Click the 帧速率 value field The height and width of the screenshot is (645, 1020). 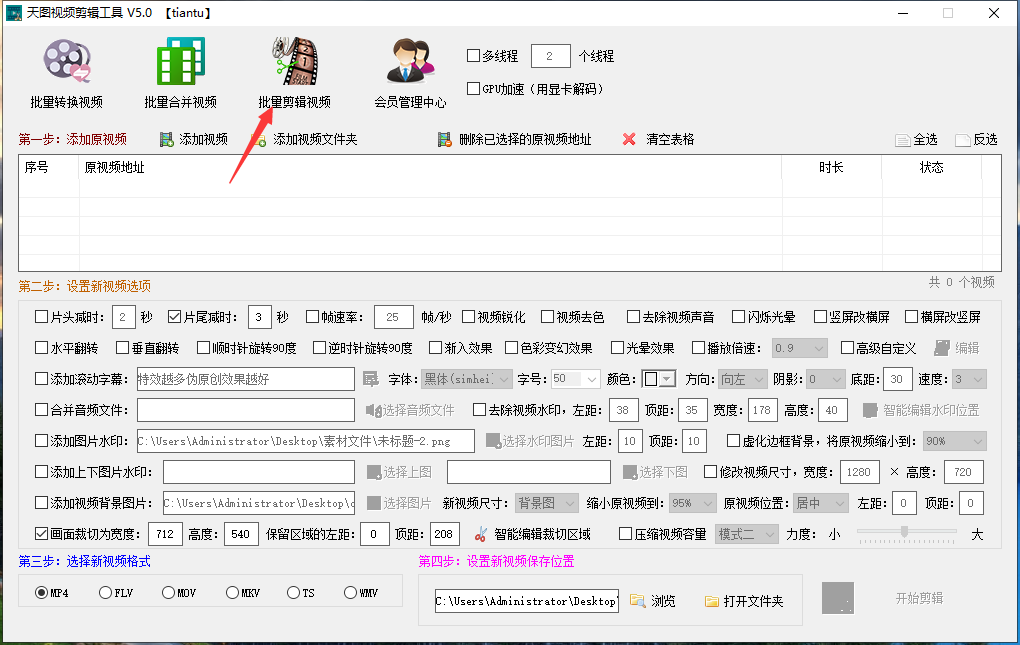coord(394,317)
